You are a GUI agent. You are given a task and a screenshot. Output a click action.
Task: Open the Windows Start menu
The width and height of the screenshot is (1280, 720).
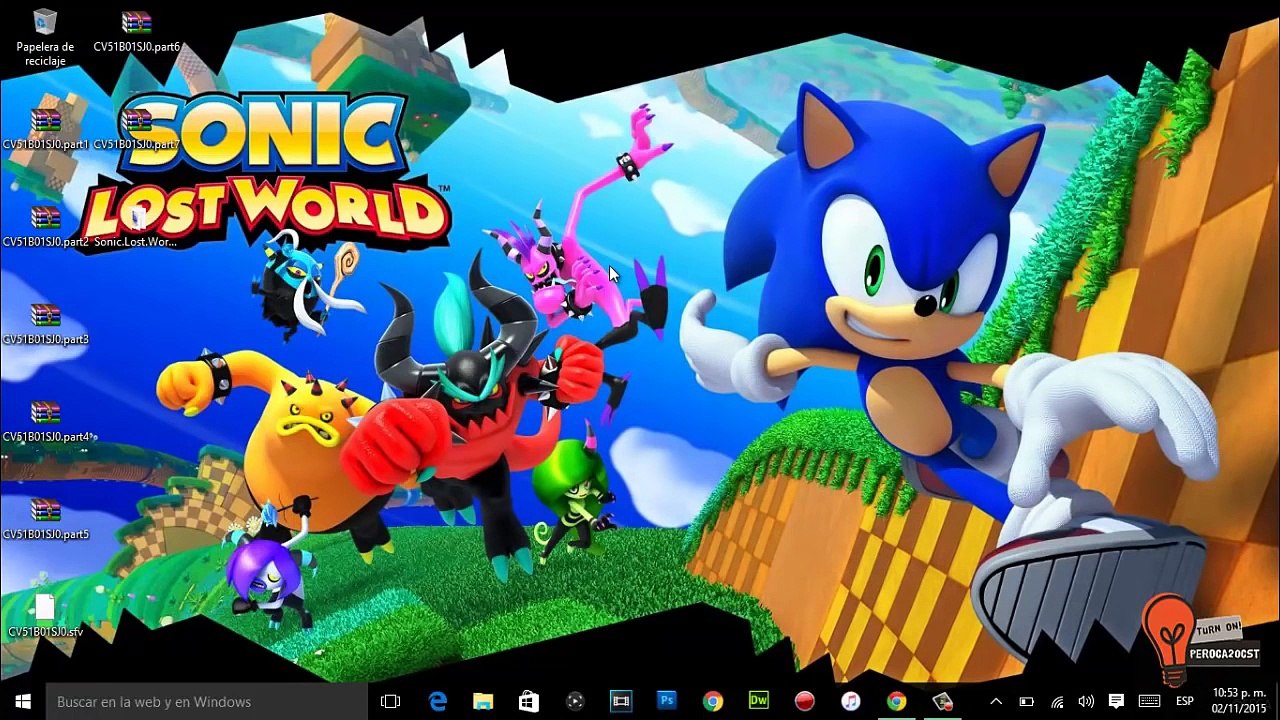pos(23,701)
